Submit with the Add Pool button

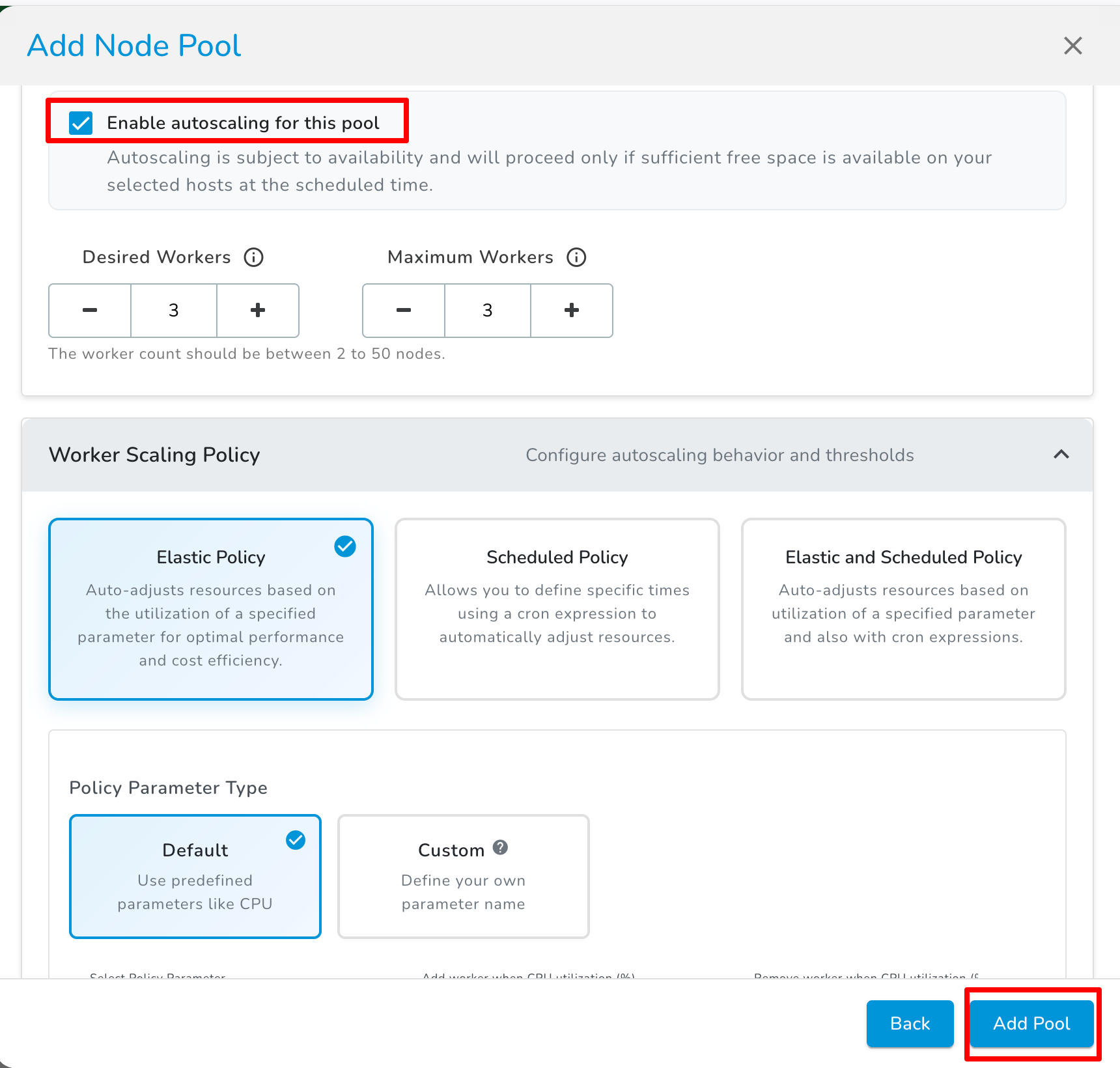pos(1031,1023)
